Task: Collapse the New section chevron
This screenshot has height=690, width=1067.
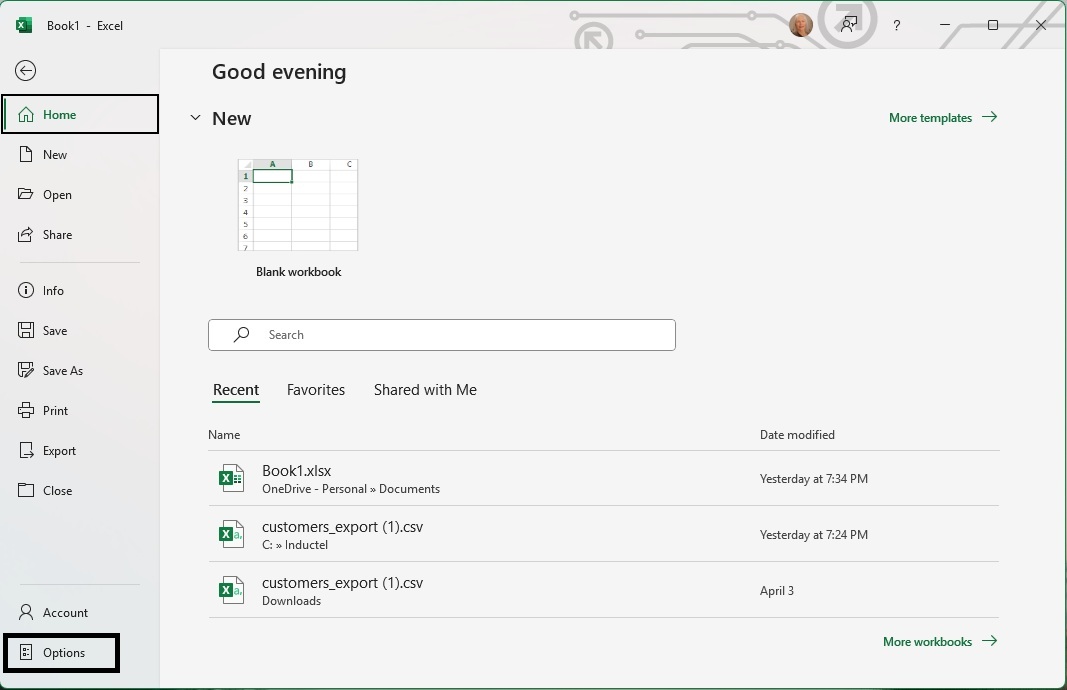Action: click(x=195, y=118)
